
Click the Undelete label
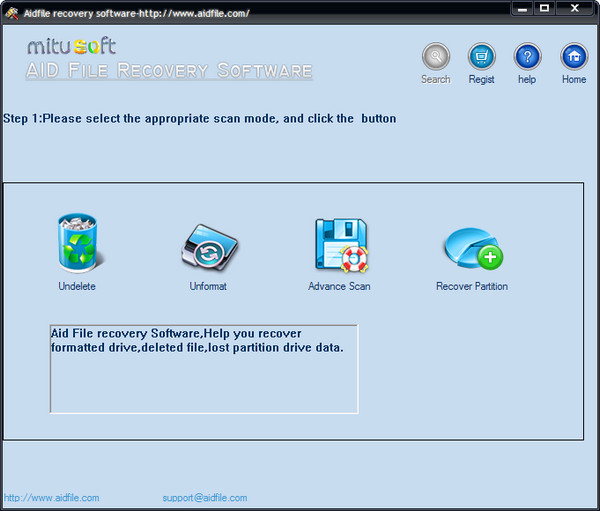(77, 286)
